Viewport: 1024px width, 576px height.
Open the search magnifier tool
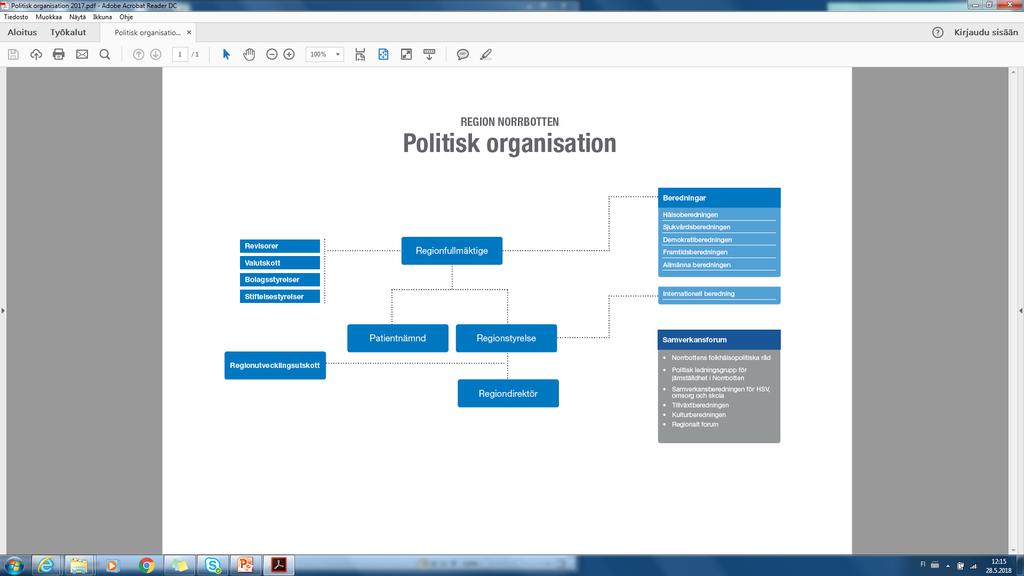pyautogui.click(x=104, y=55)
